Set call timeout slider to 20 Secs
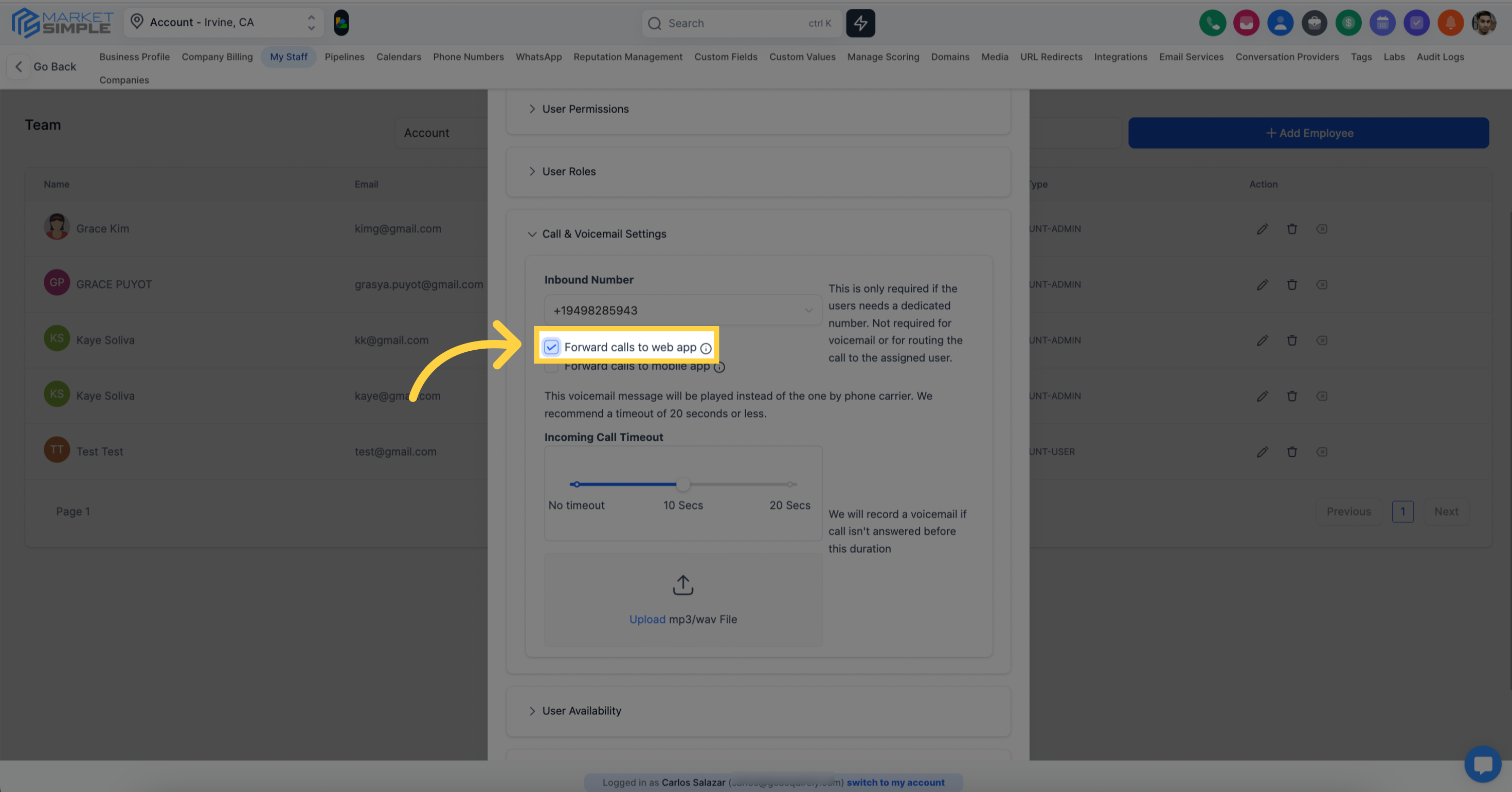The height and width of the screenshot is (792, 1512). click(x=790, y=484)
